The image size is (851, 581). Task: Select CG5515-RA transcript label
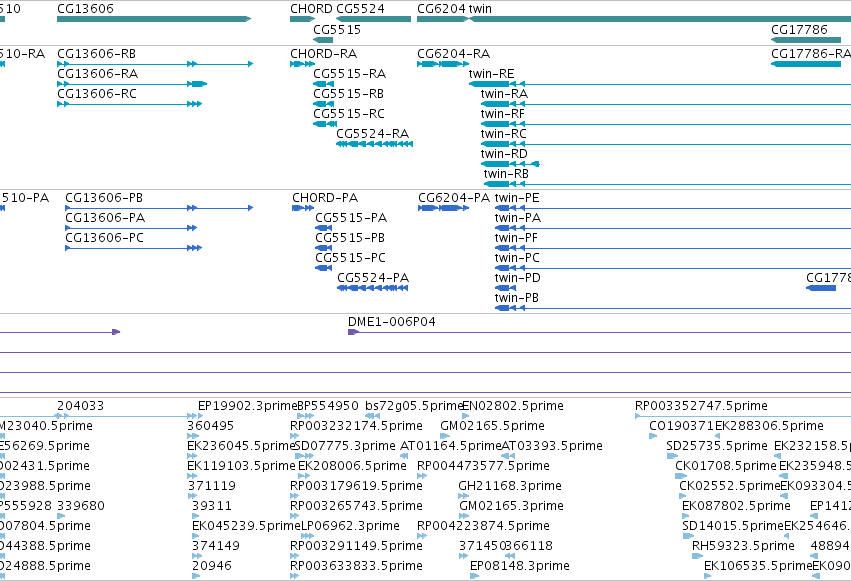point(350,74)
